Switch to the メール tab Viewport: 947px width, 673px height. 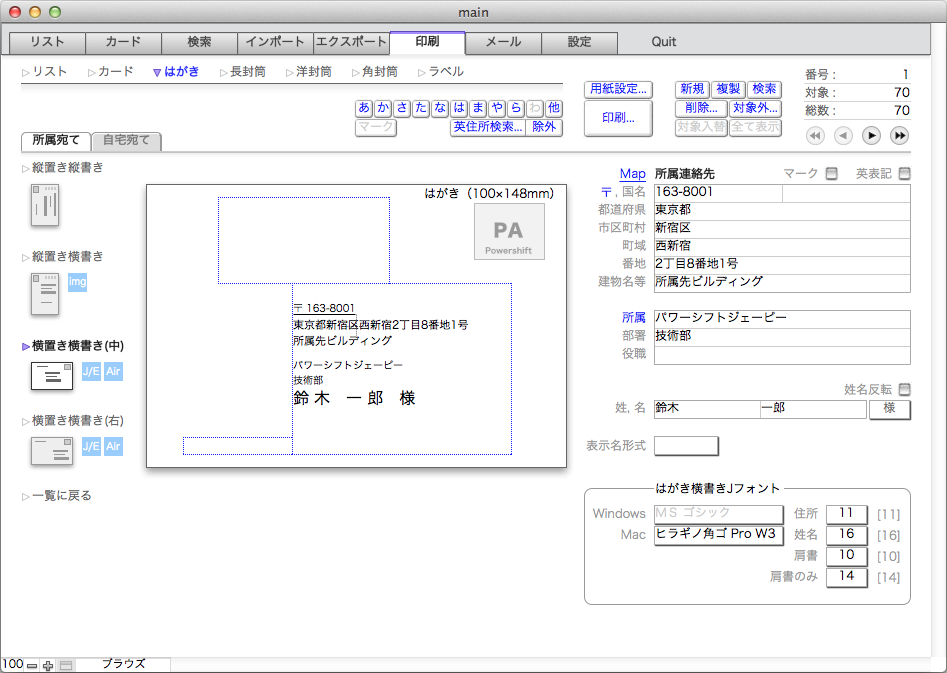(x=503, y=42)
